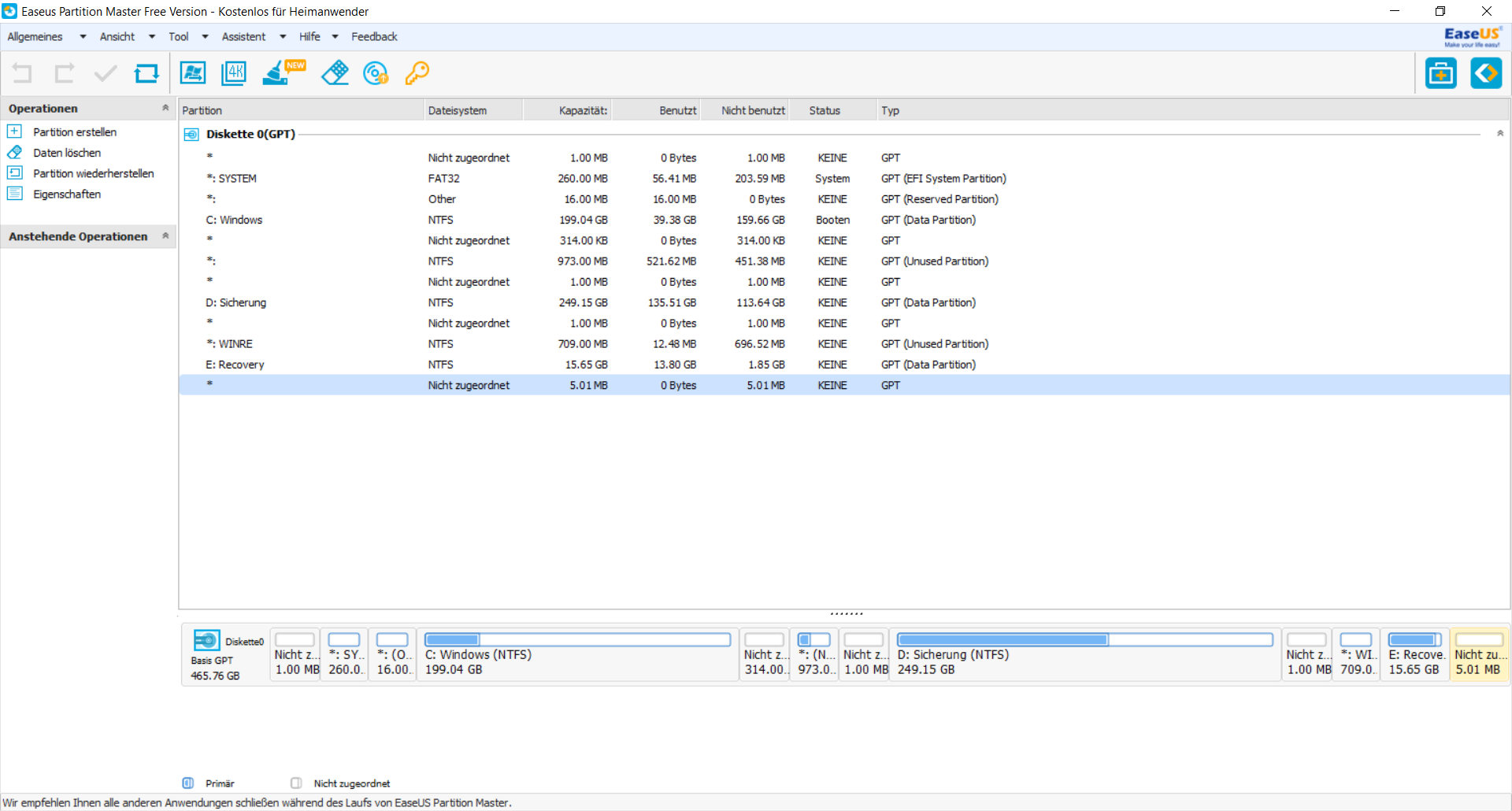Launch the 4K alignment tool
Image resolution: width=1512 pixels, height=811 pixels.
point(234,73)
